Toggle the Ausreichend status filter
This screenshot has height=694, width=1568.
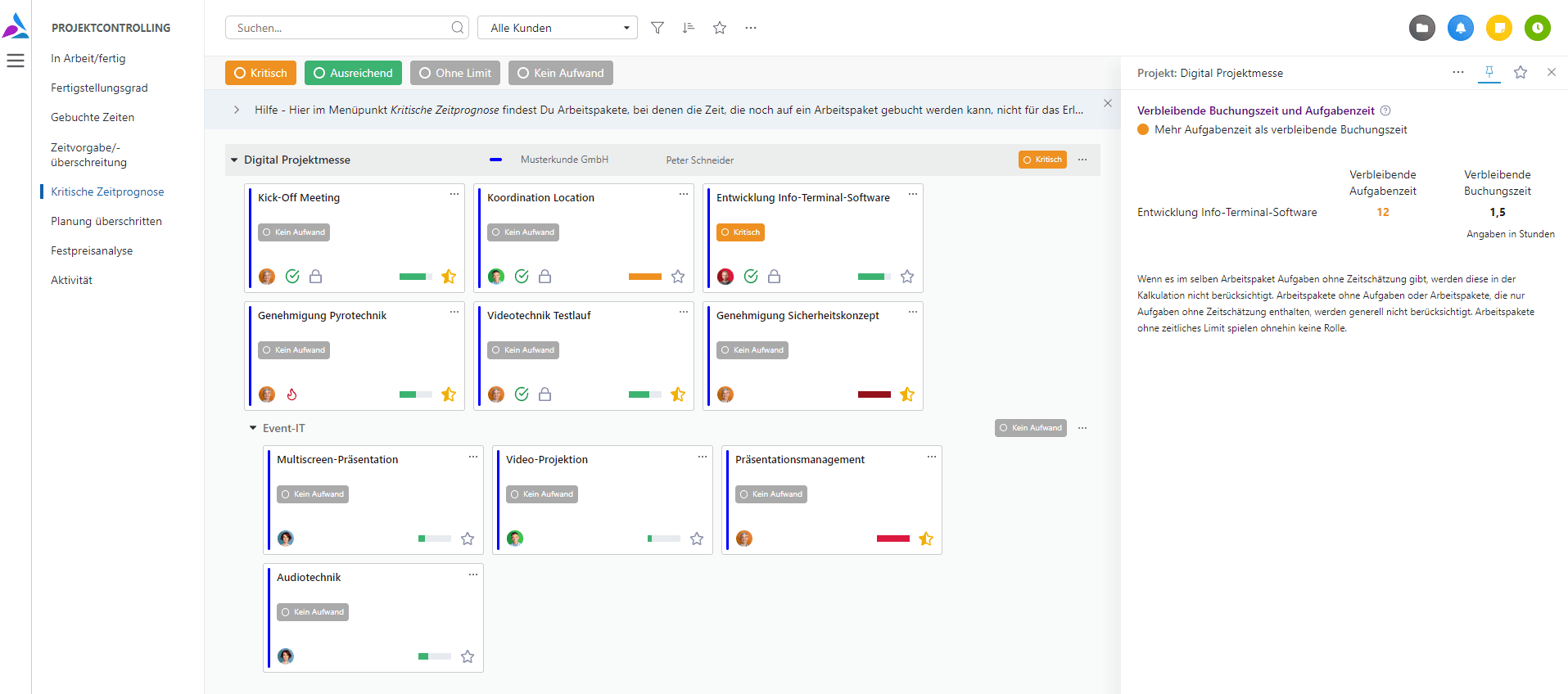point(353,73)
